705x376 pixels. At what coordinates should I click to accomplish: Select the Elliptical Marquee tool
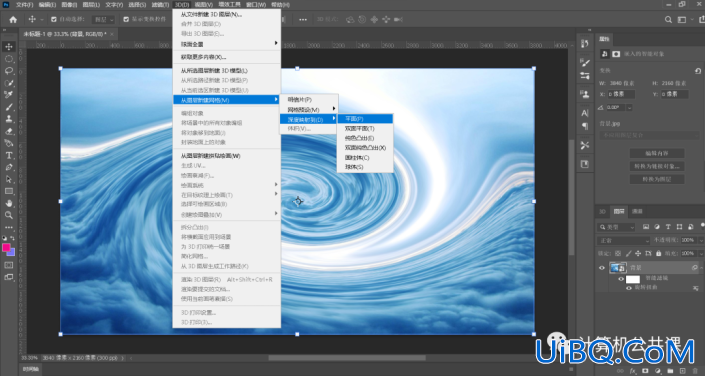click(x=9, y=58)
